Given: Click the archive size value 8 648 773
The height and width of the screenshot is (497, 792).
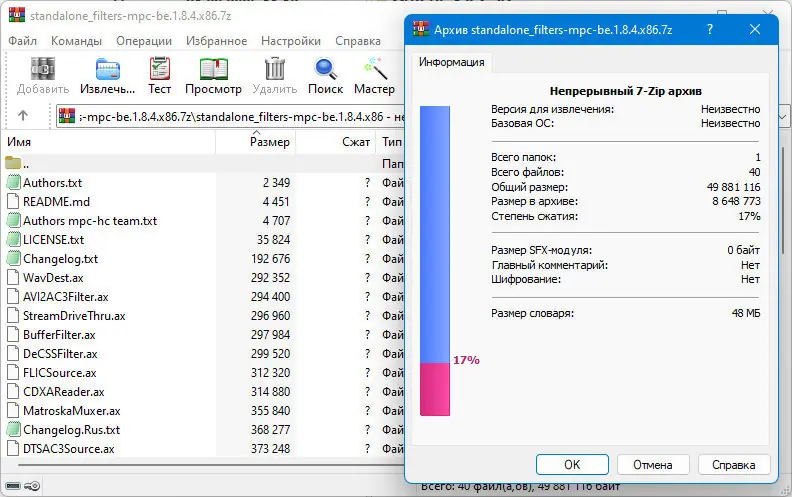Looking at the screenshot, I should click(736, 201).
